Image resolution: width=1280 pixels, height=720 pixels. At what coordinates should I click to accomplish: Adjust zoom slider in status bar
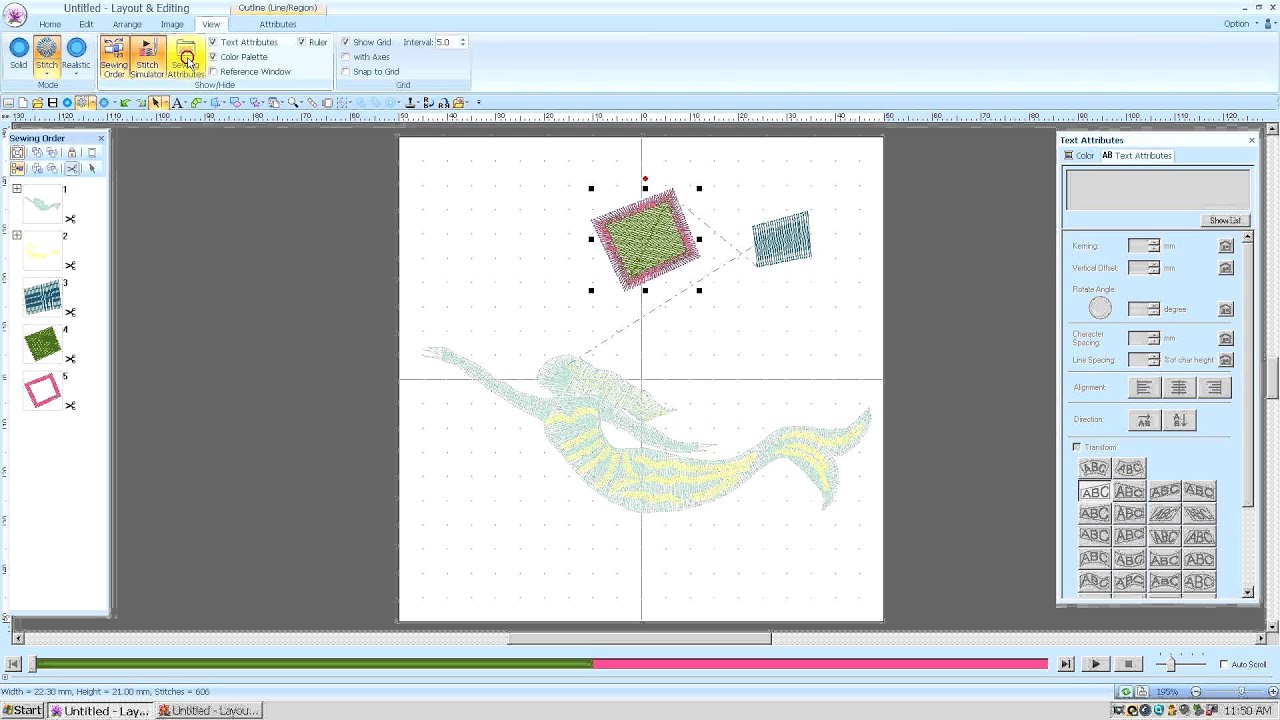coord(1241,692)
